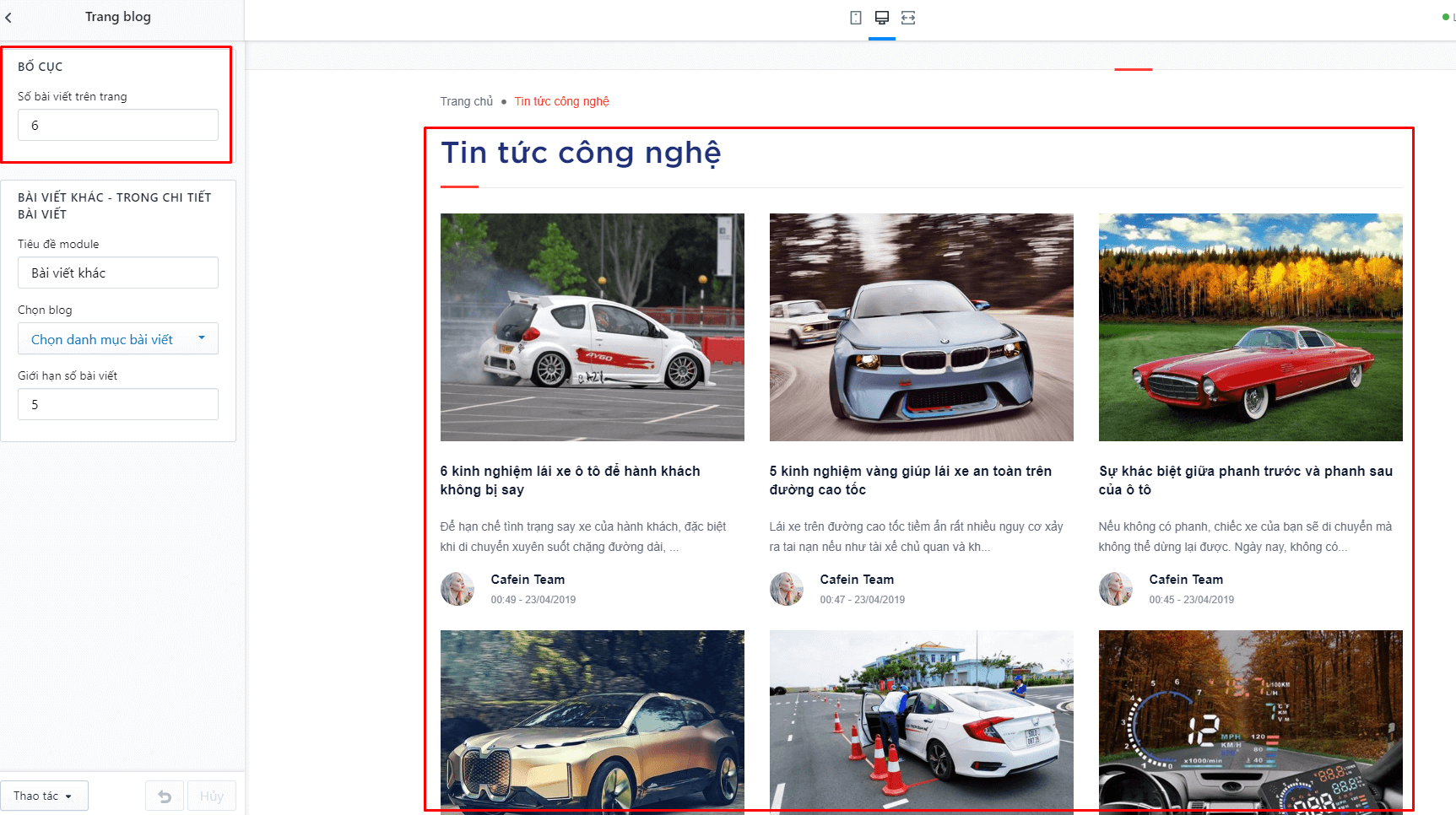Click the undo arrow button
Screen dimensions: 1456x815
pyautogui.click(x=165, y=796)
